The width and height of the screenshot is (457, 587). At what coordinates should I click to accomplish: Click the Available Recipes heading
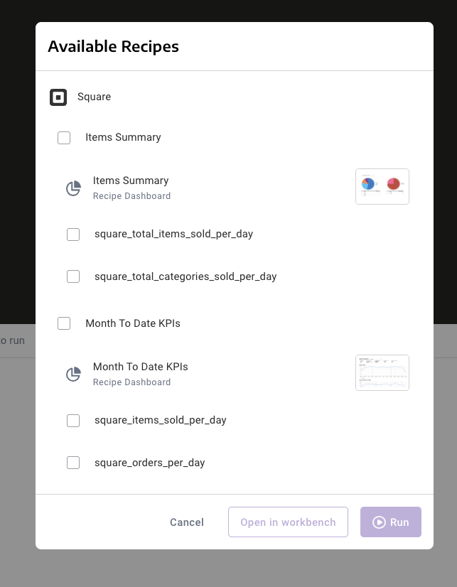point(113,47)
